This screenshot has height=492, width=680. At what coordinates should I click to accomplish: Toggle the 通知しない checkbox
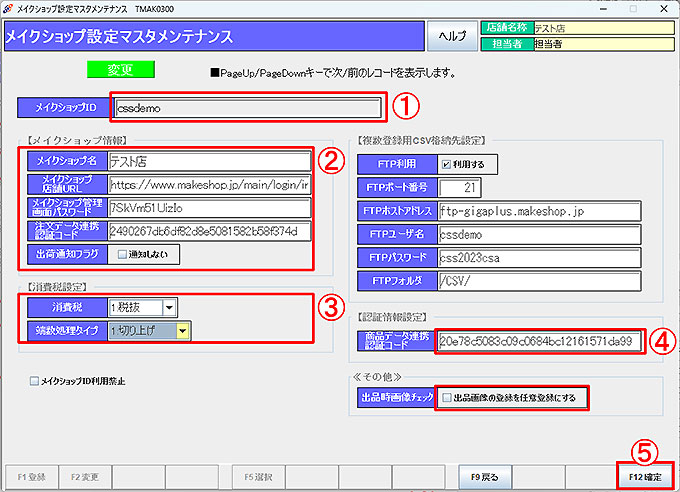tap(122, 255)
